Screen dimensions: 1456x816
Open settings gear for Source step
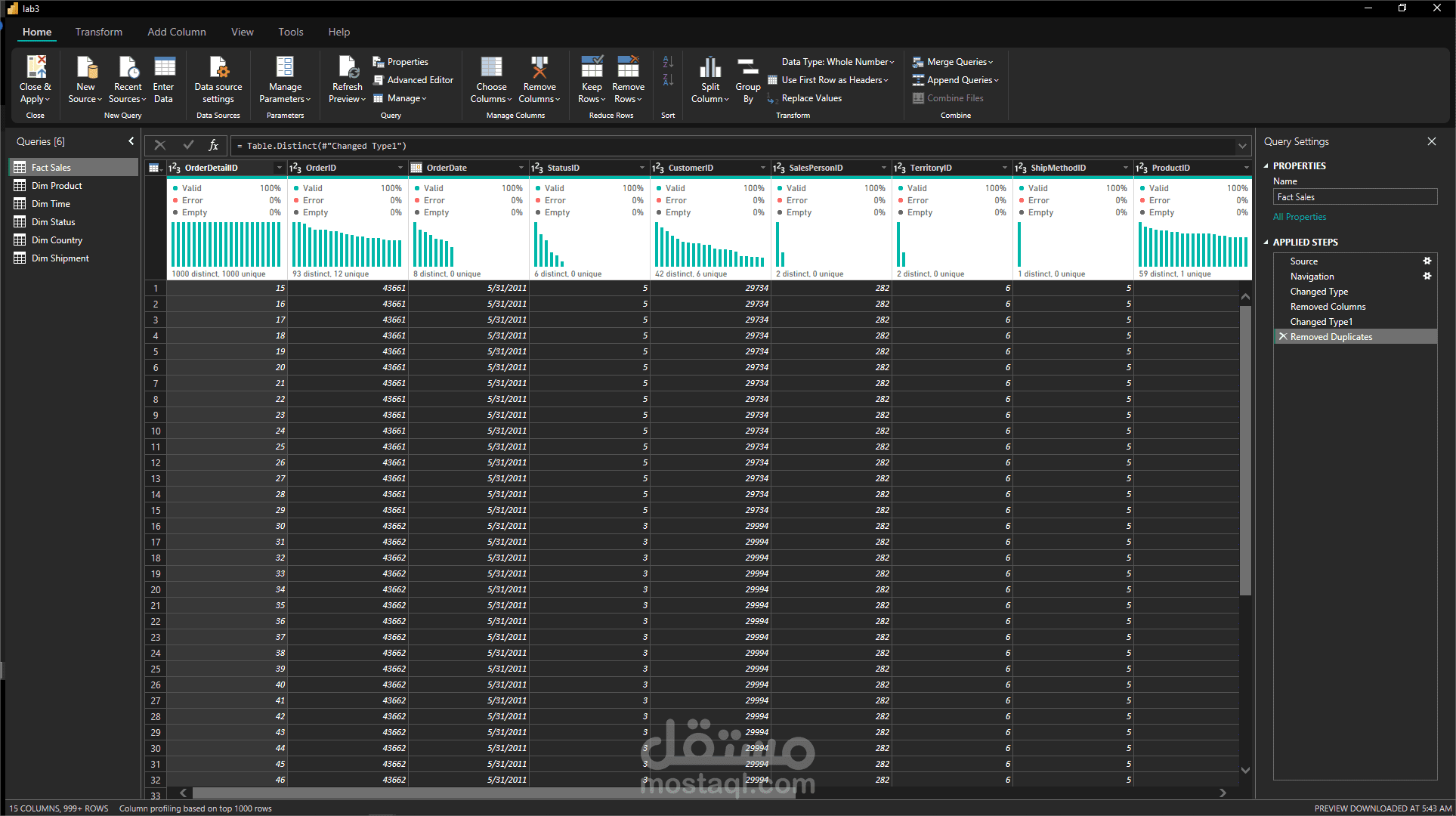click(x=1427, y=261)
